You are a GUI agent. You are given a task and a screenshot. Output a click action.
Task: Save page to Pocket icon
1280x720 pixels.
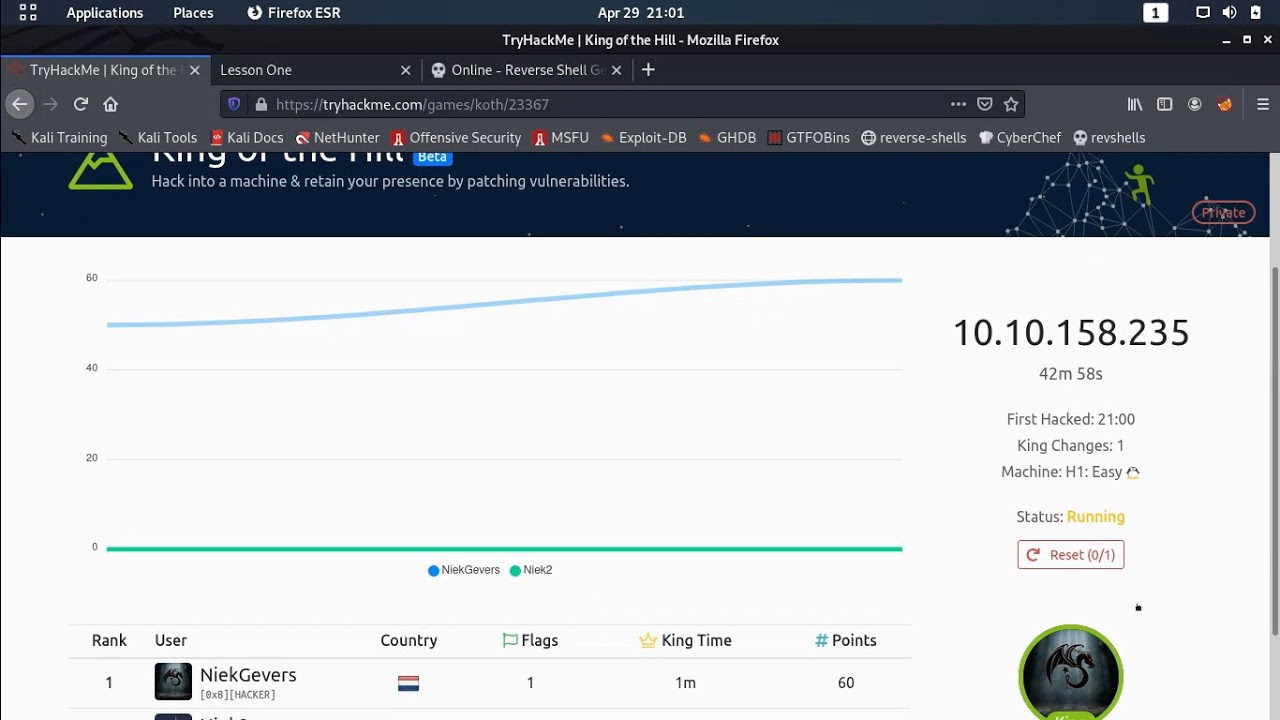coord(985,104)
